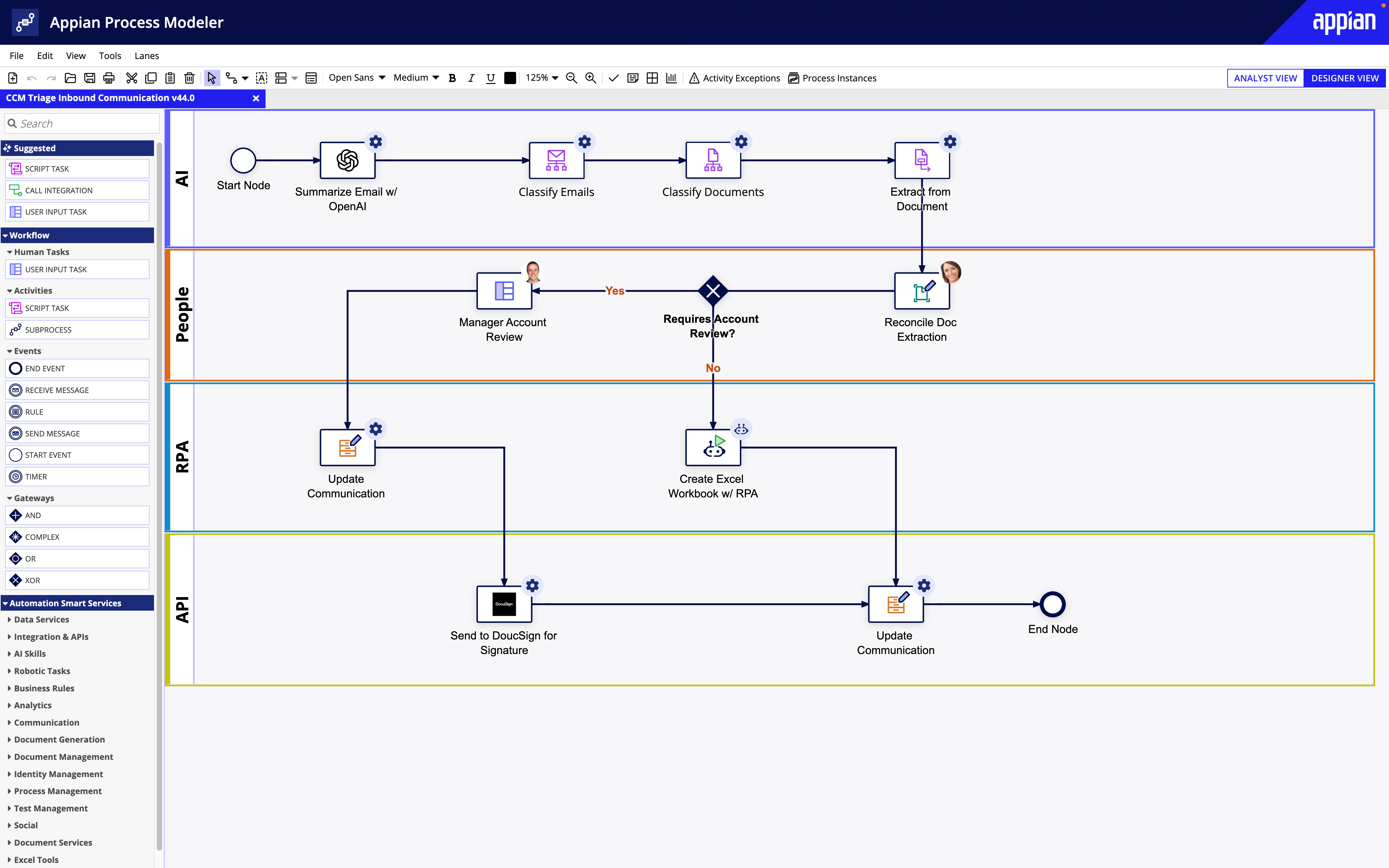This screenshot has width=1389, height=868.
Task: Open the print dialog from the toolbar
Action: pos(109,78)
